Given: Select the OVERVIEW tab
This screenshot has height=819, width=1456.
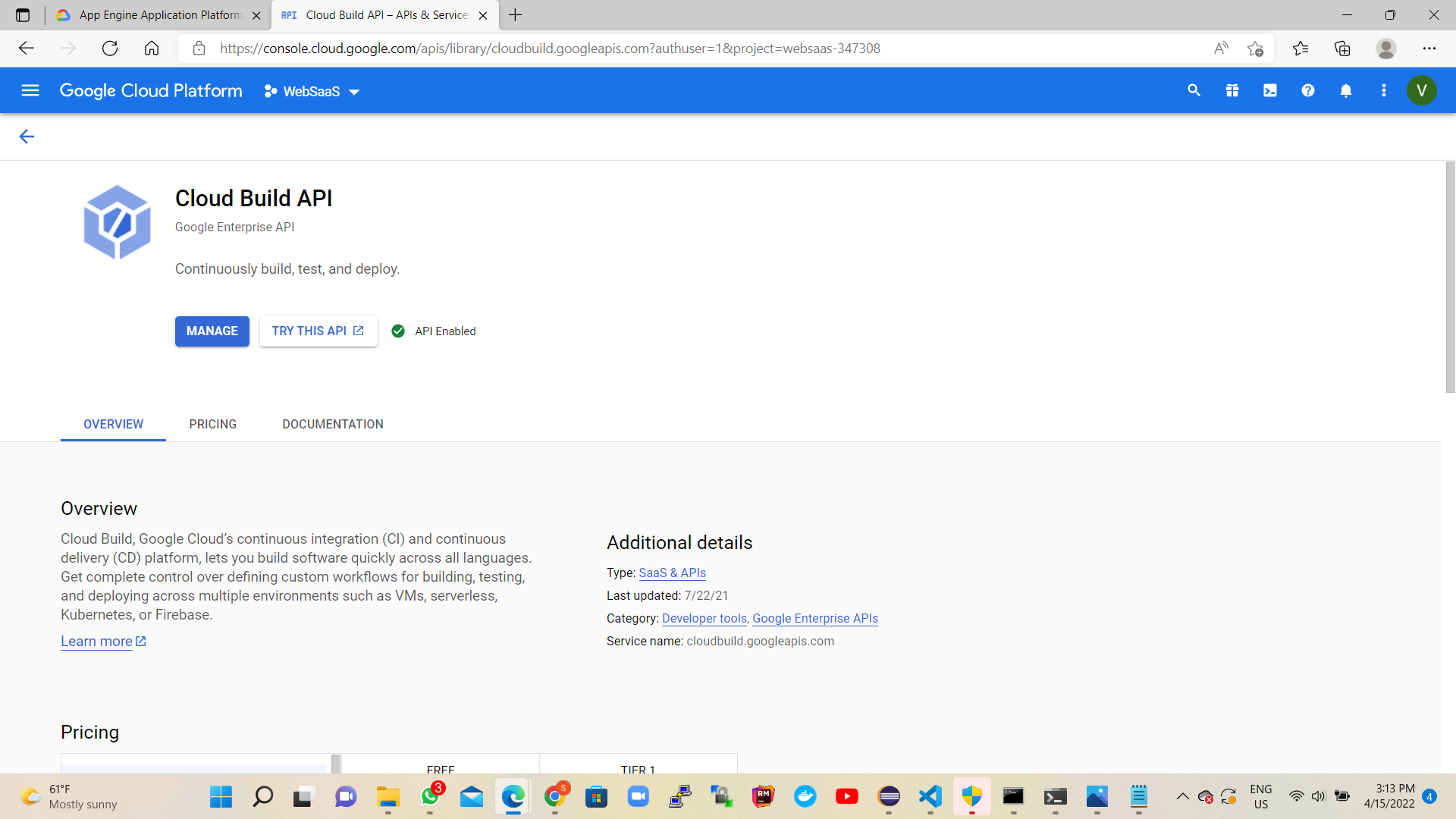Looking at the screenshot, I should pos(113,424).
